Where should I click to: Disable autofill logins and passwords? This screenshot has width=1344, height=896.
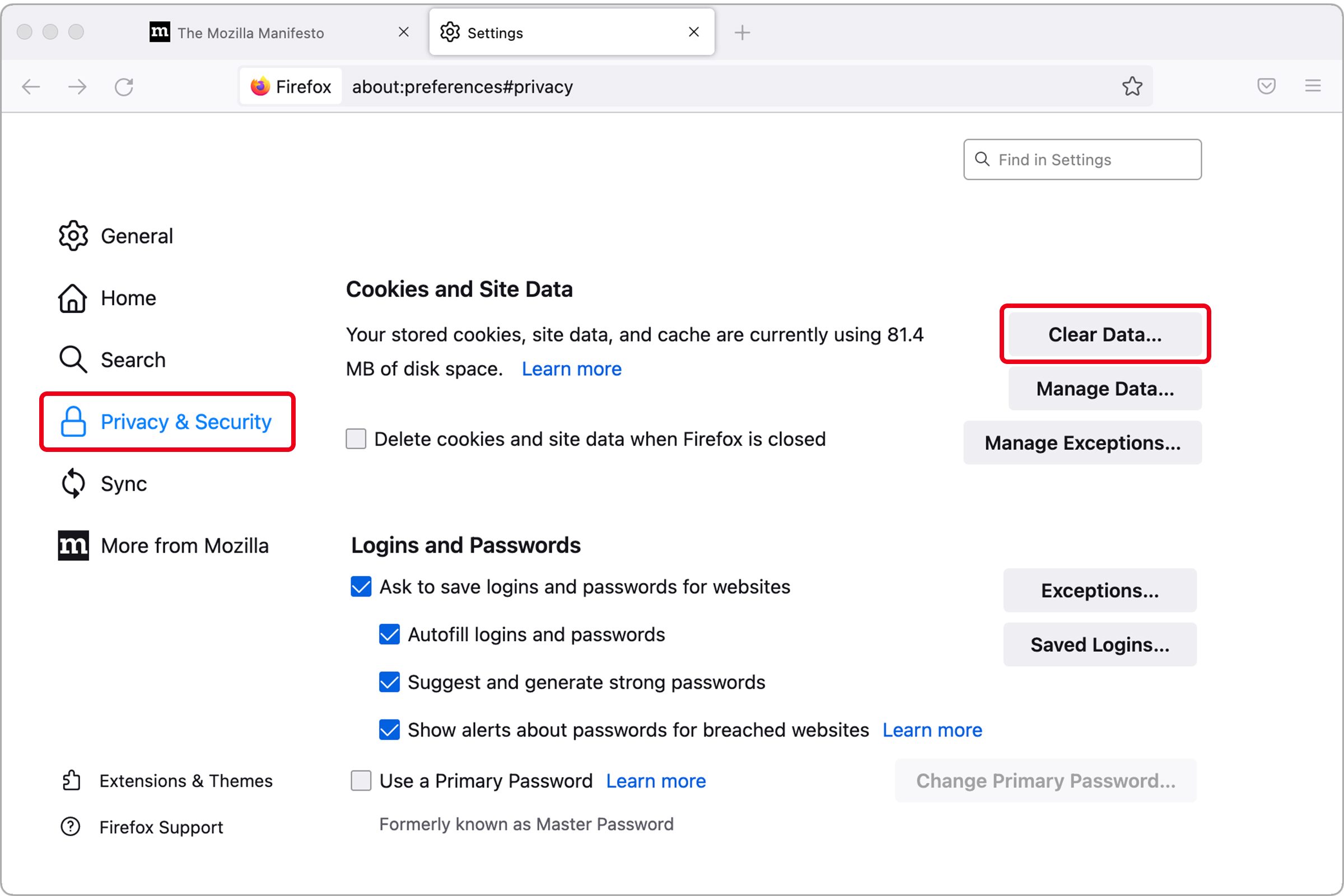pyautogui.click(x=389, y=634)
